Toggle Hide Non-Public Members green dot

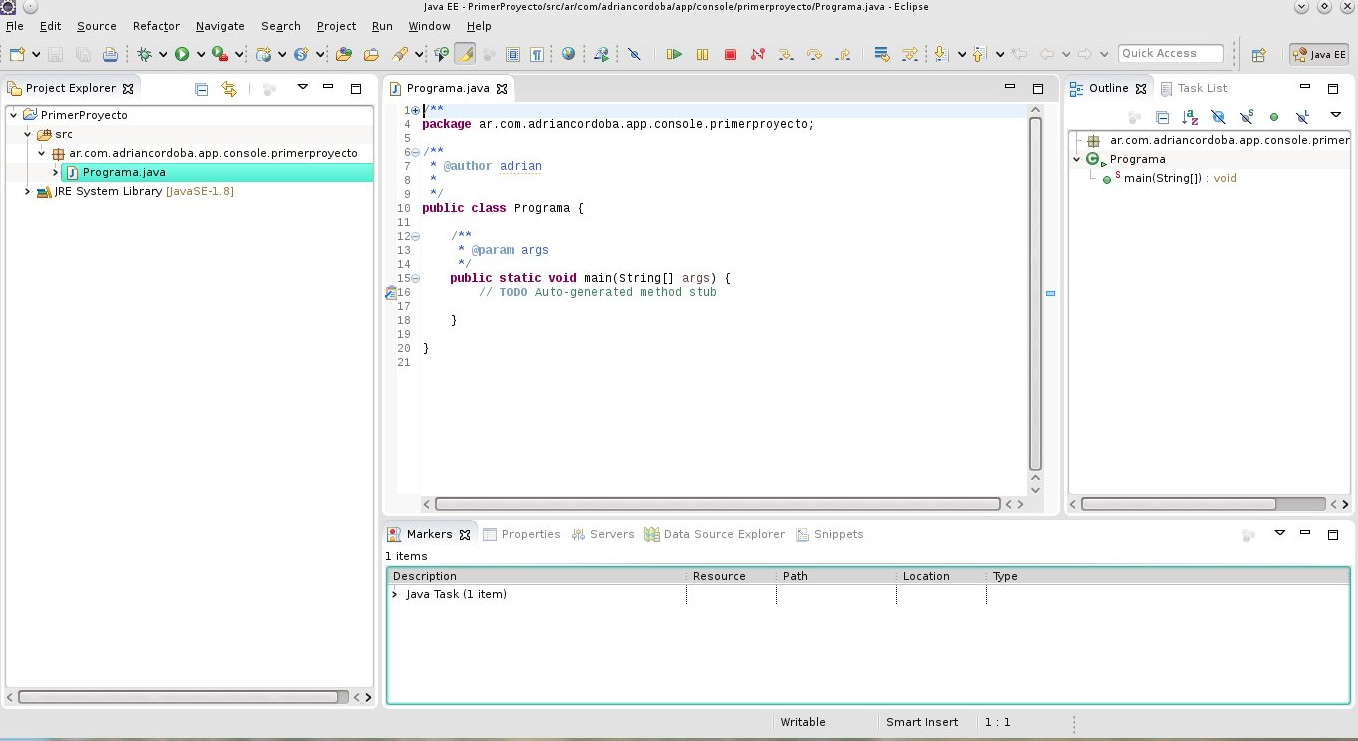(1274, 117)
